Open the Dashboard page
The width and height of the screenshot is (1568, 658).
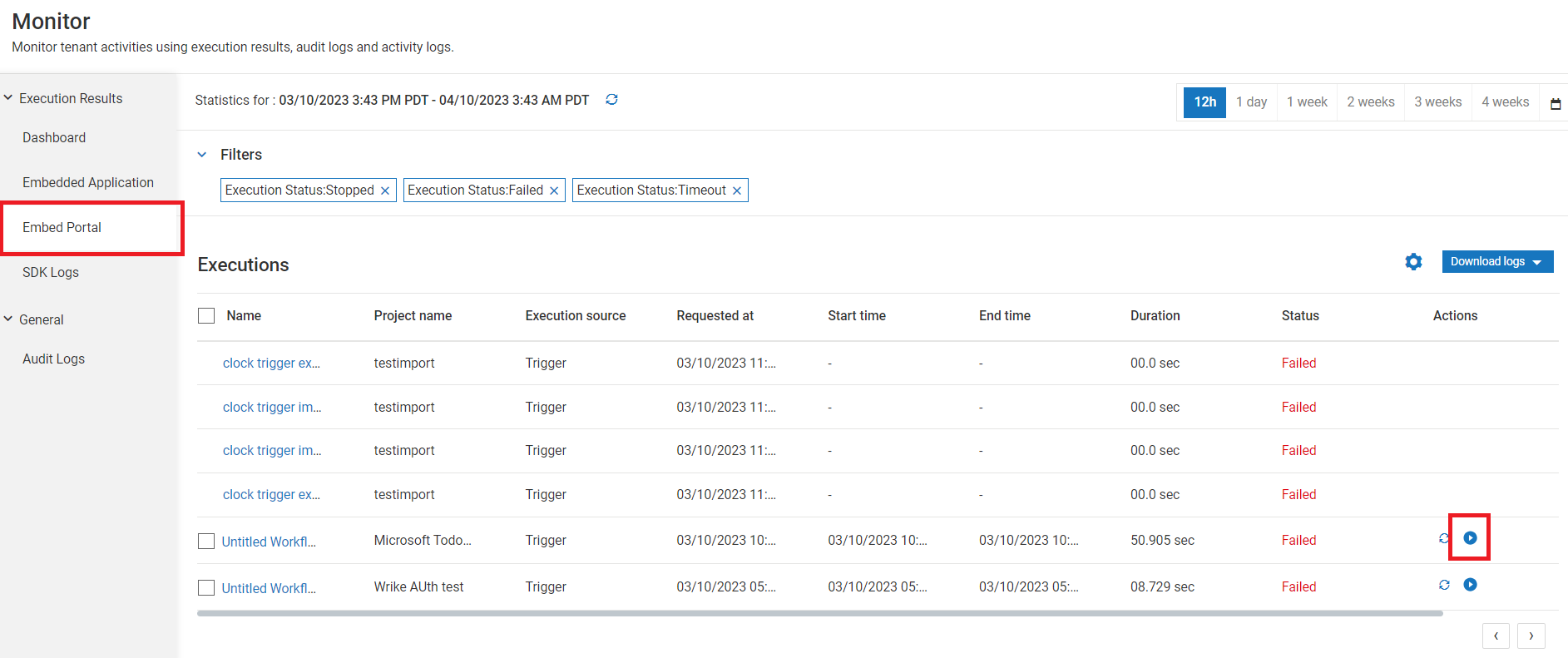(x=54, y=138)
